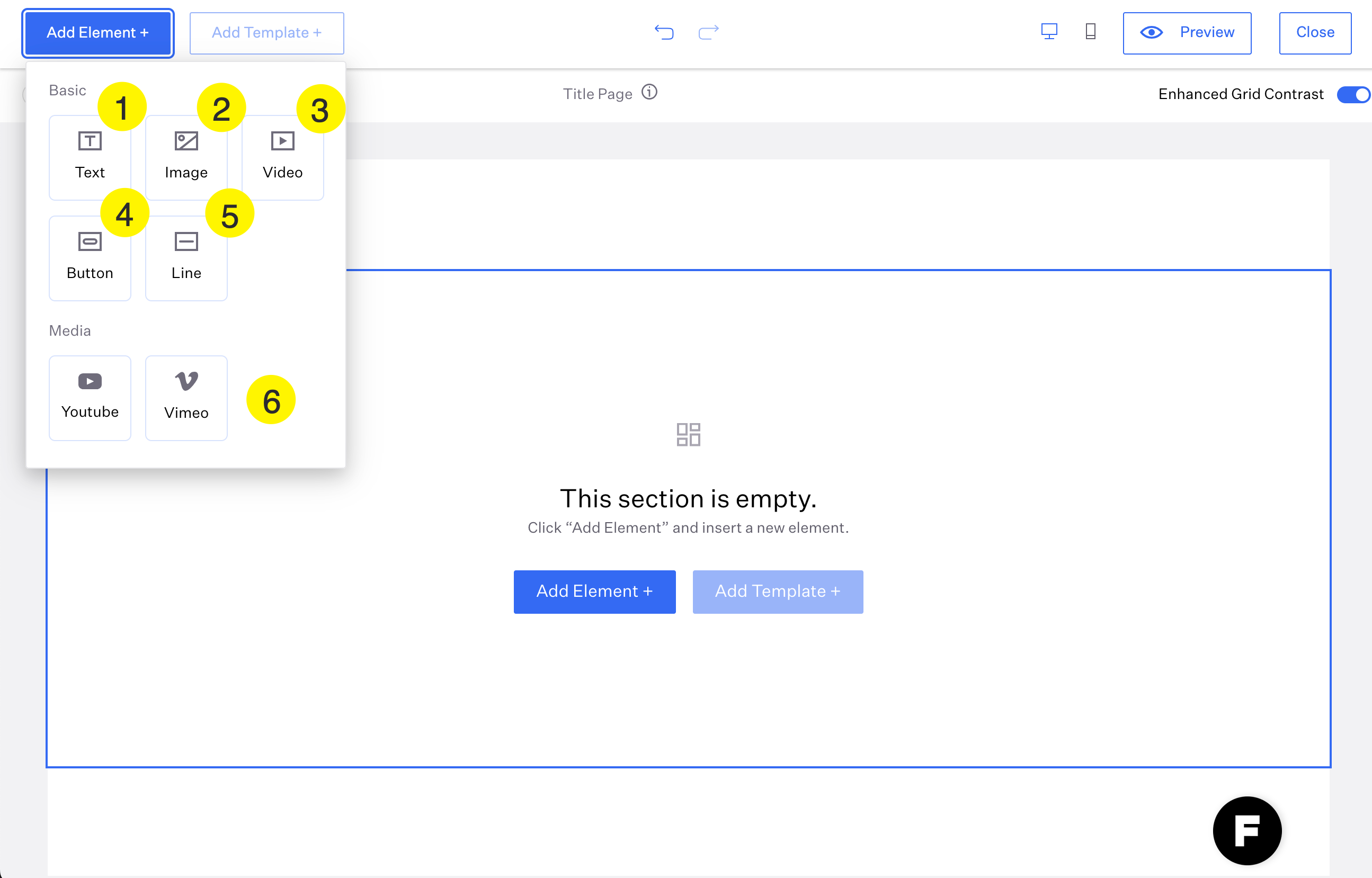Show Title Page info tooltip
Image resolution: width=1372 pixels, height=878 pixels.
pos(649,92)
